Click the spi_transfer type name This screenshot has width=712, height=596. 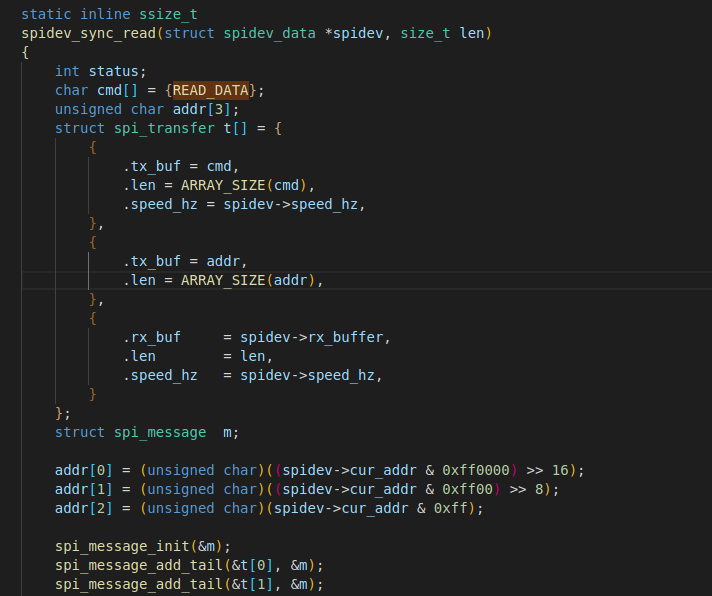click(x=164, y=128)
